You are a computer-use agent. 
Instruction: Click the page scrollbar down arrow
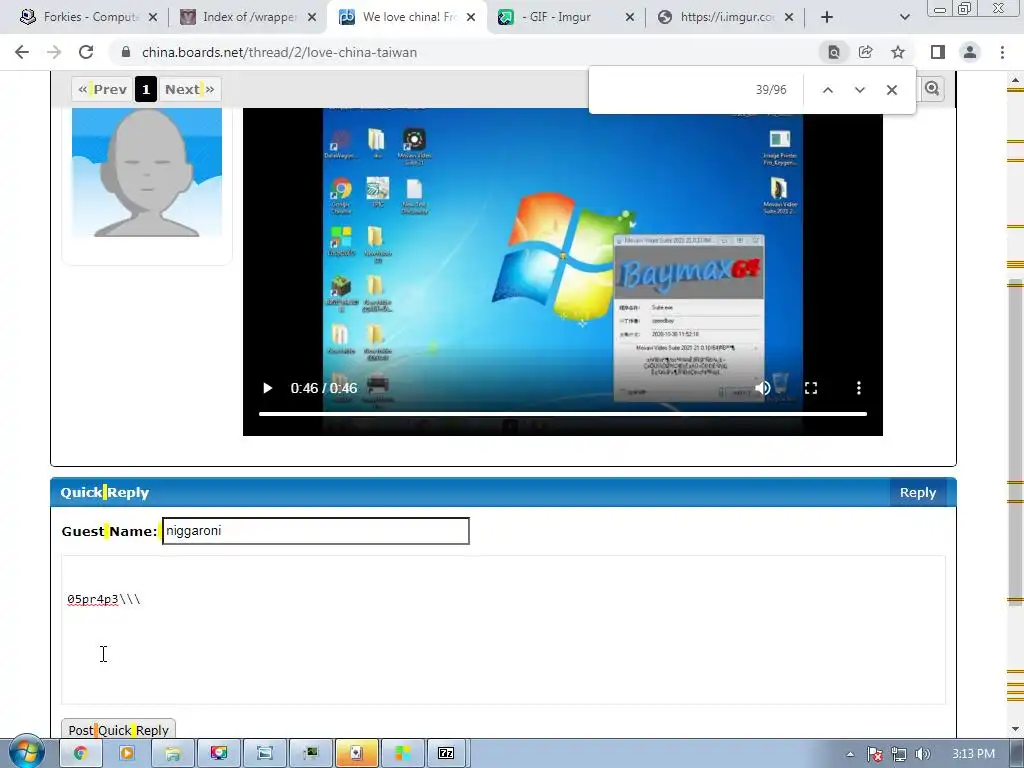pos(1015,728)
